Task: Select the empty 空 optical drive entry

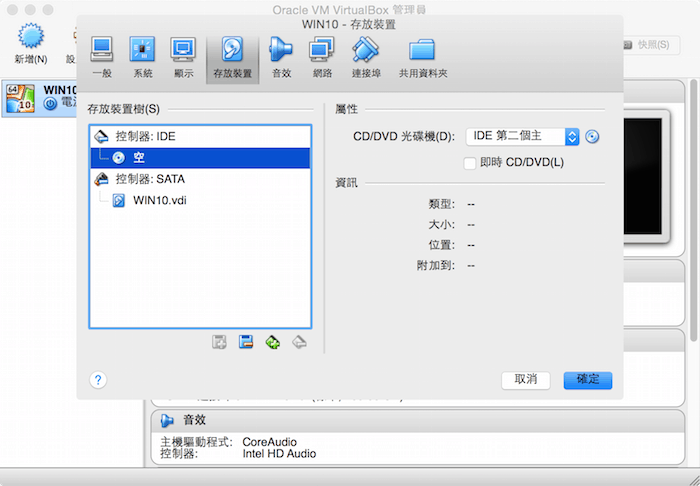Action: pyautogui.click(x=200, y=158)
